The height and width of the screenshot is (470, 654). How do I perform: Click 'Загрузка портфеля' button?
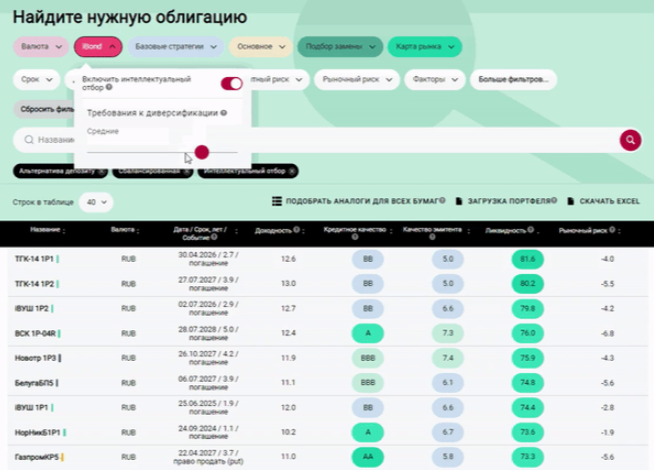[x=505, y=201]
